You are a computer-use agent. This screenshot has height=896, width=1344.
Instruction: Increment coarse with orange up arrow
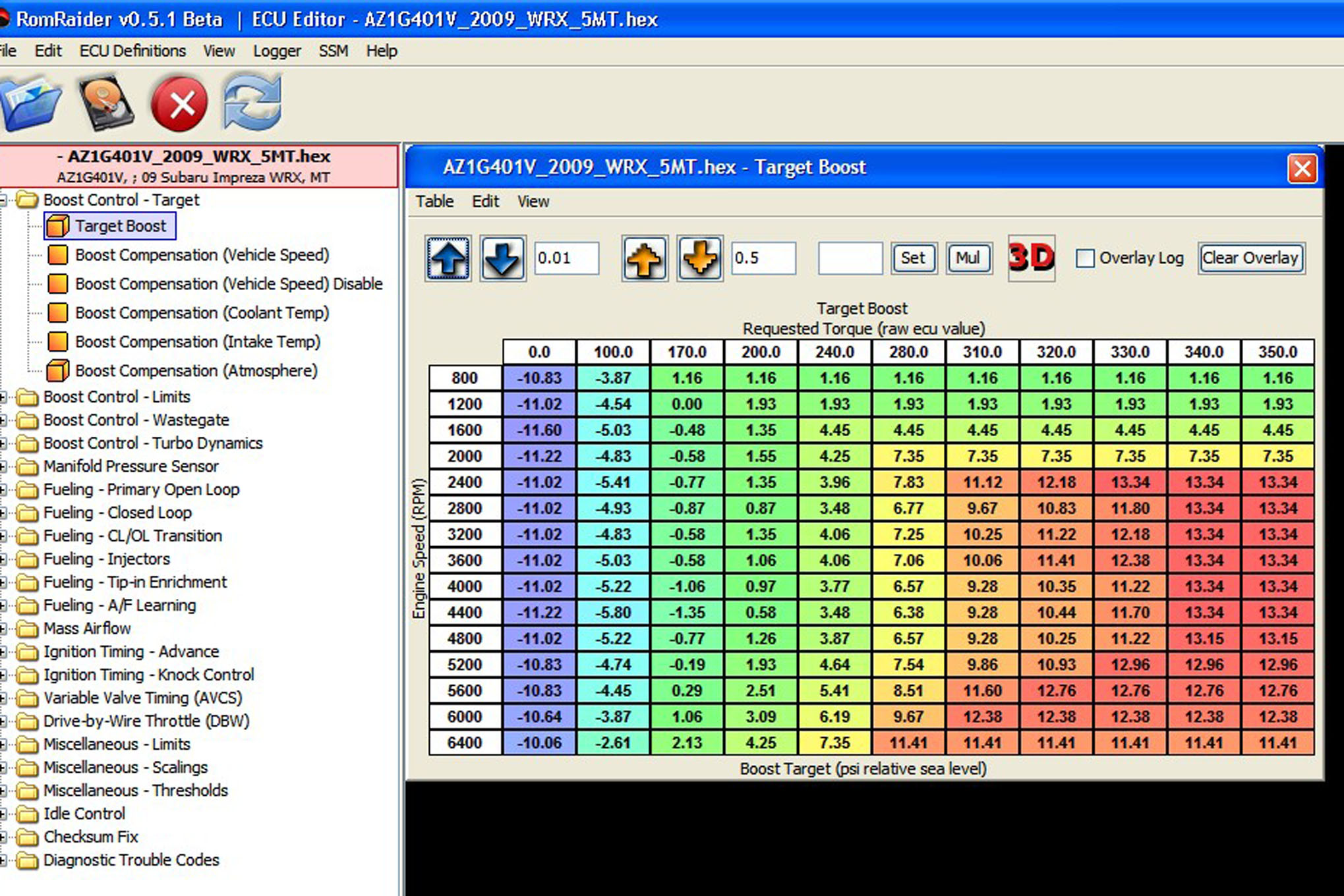tap(645, 258)
